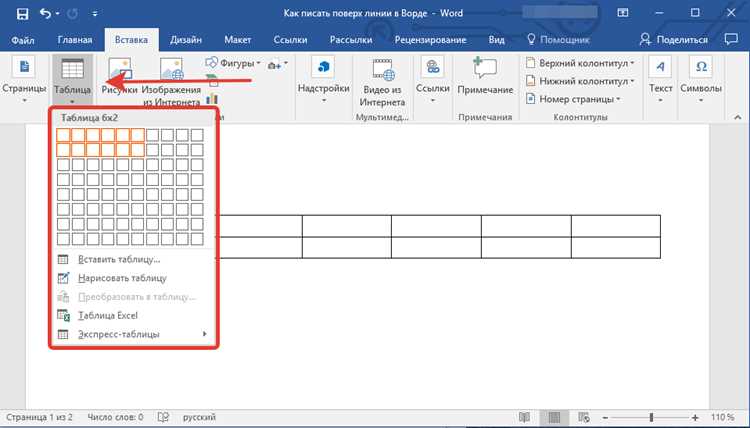Click Видео из Интернета icon
The image size is (750, 428).
click(x=383, y=70)
